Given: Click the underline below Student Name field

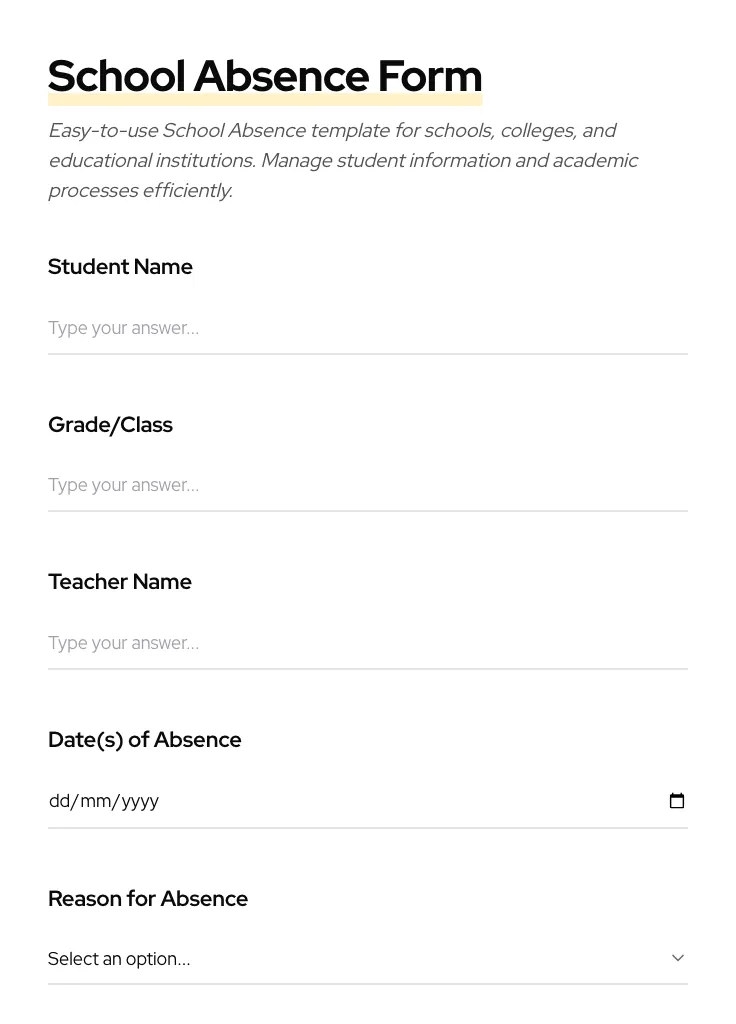Looking at the screenshot, I should [367, 352].
